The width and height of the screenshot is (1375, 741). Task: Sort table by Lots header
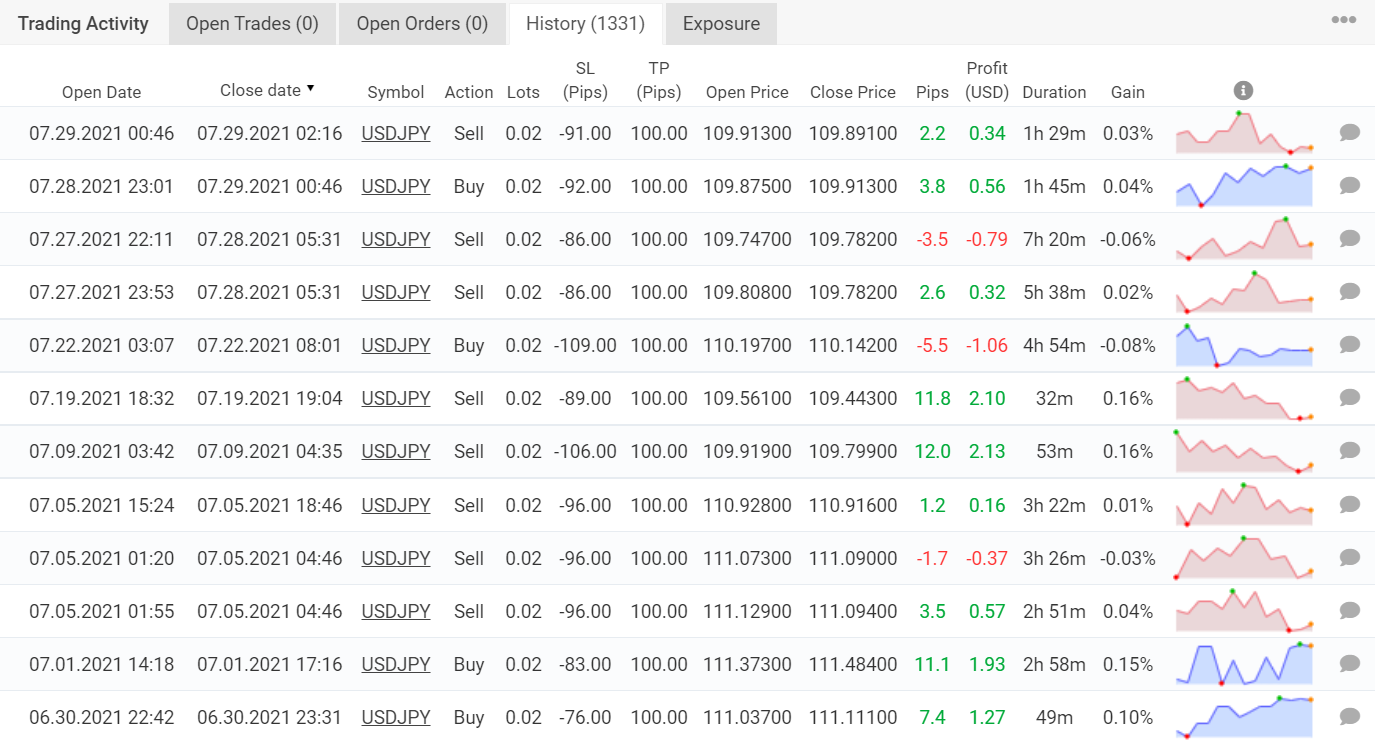click(523, 92)
